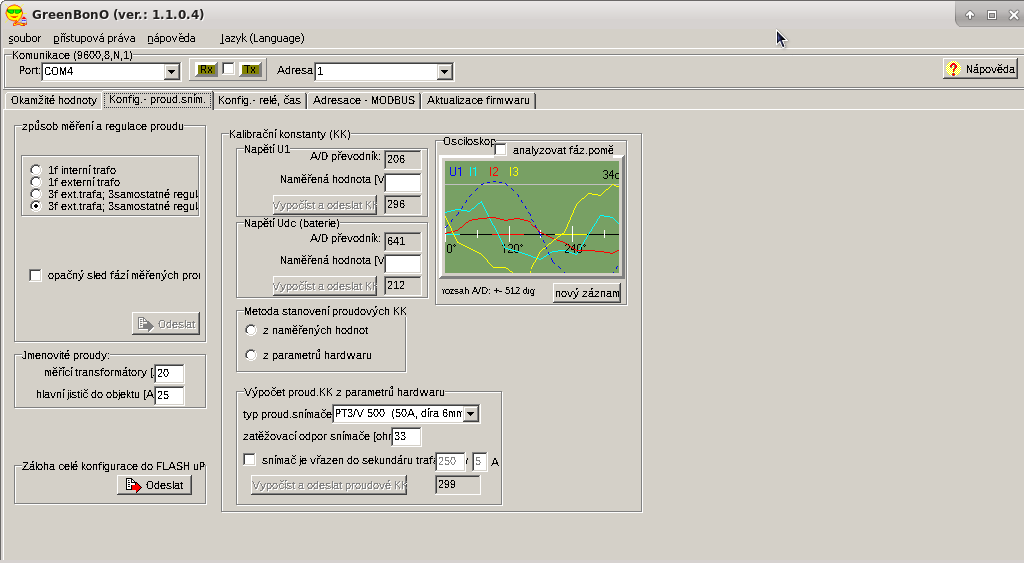Open the Port COM4 dropdown

click(170, 72)
